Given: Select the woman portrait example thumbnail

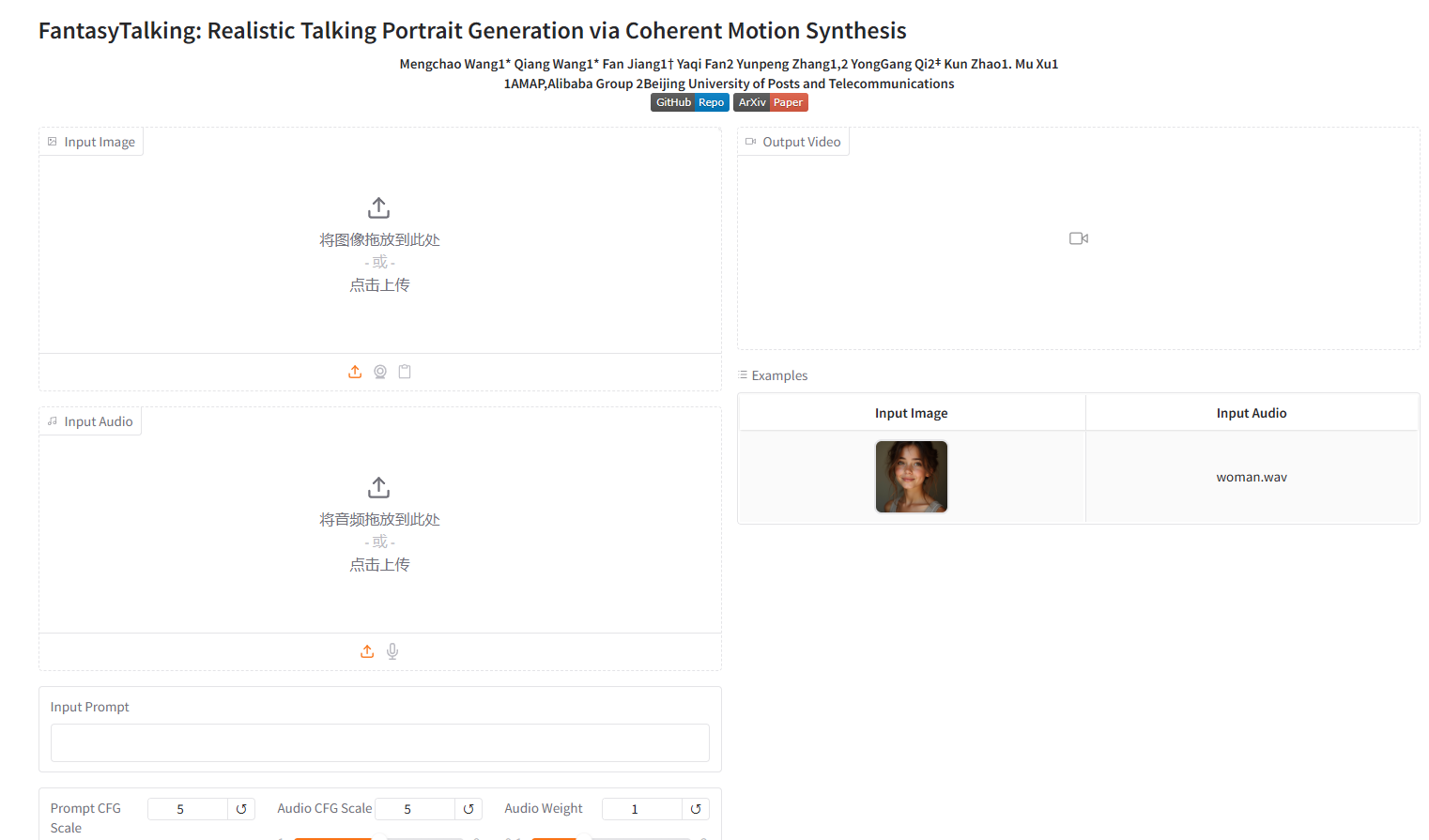Looking at the screenshot, I should (912, 477).
